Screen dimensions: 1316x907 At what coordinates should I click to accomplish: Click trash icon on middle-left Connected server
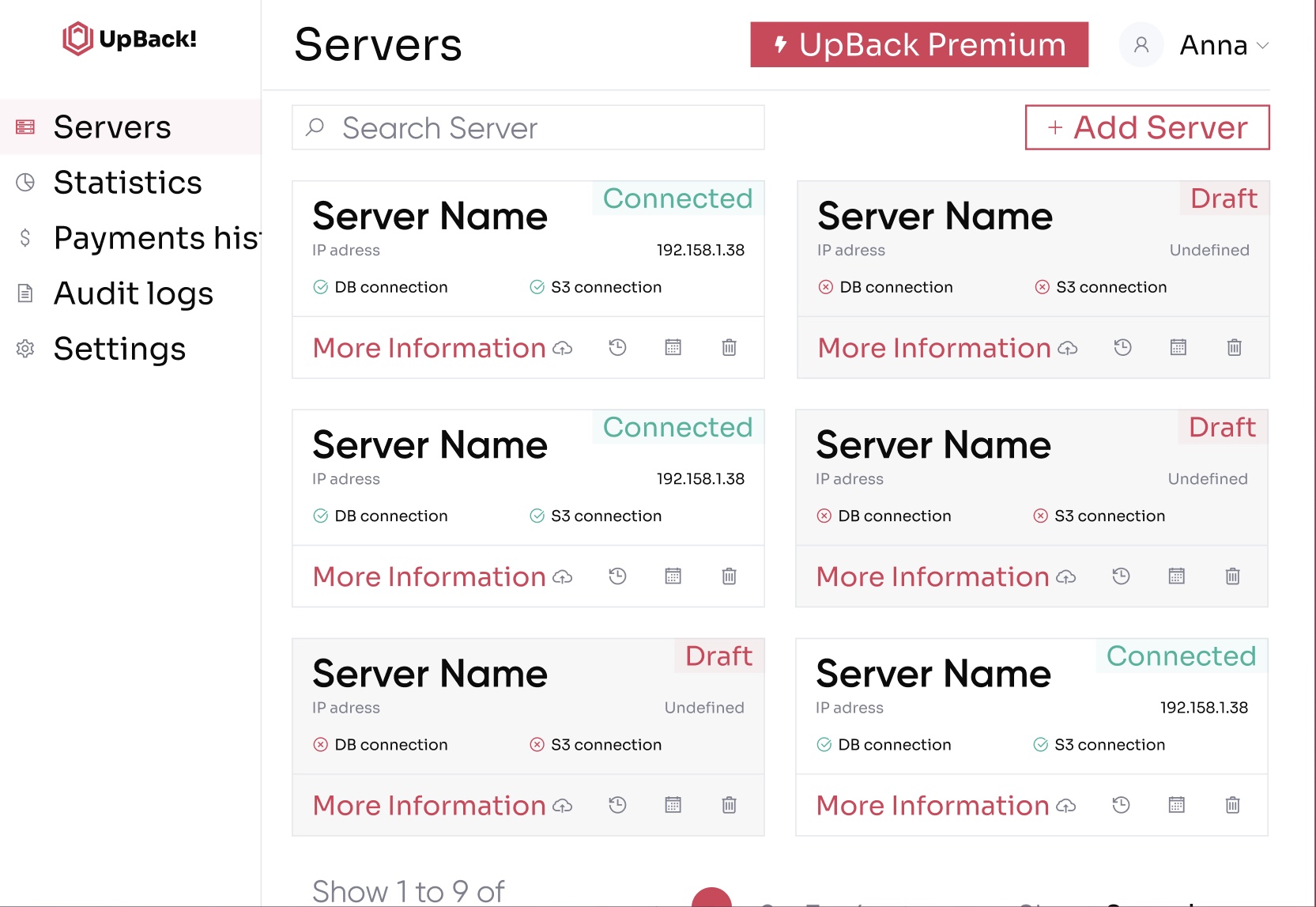coord(729,576)
